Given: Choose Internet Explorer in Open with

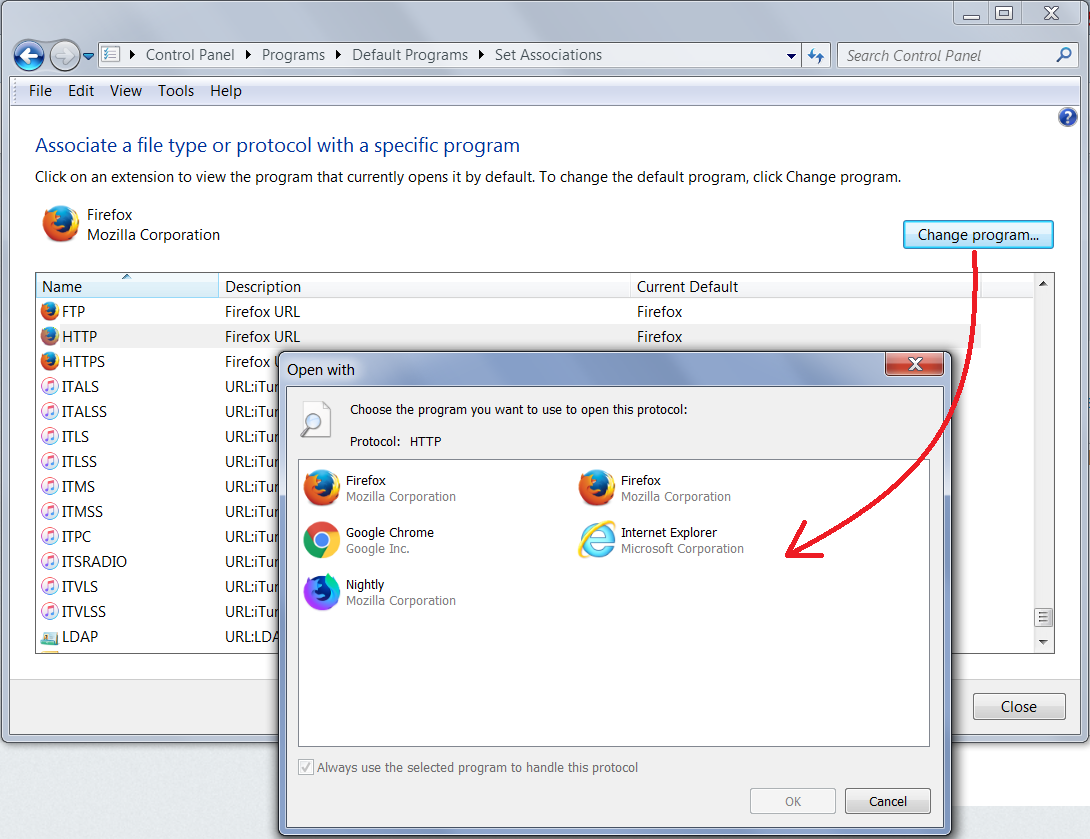Looking at the screenshot, I should click(x=661, y=540).
